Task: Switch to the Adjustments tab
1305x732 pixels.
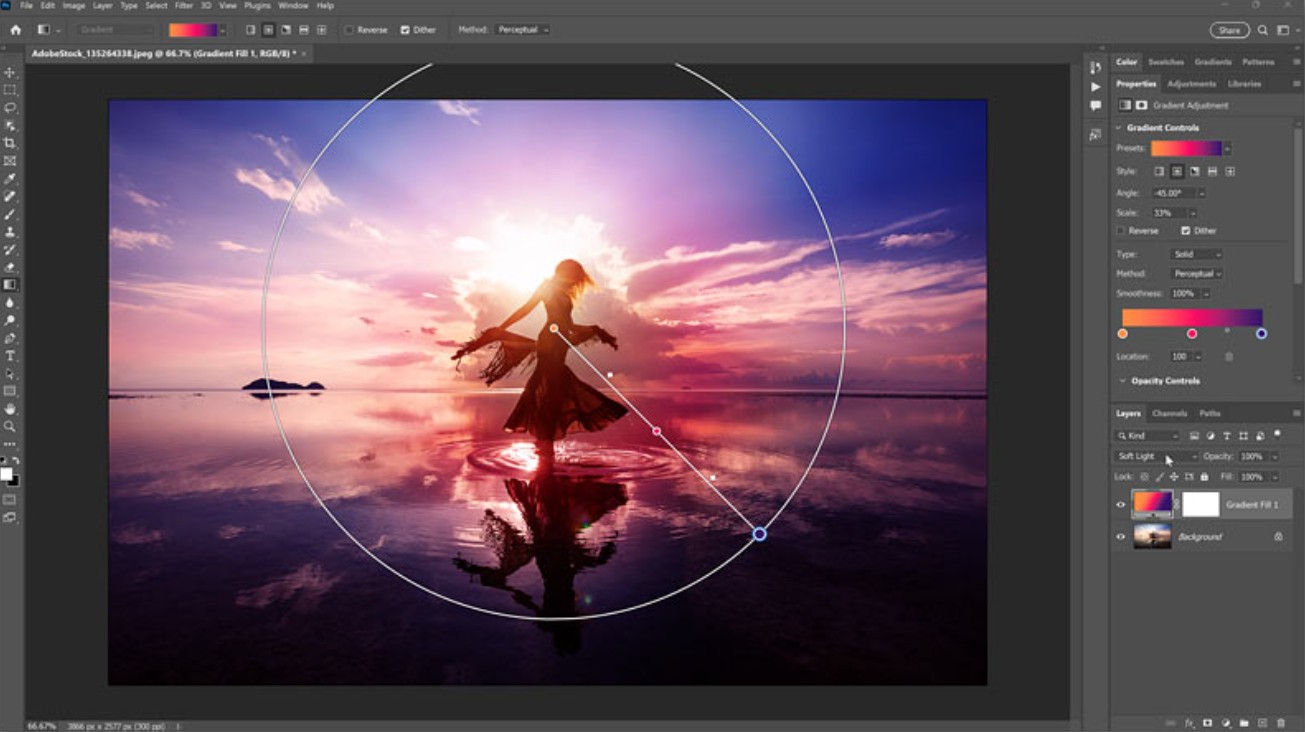Action: click(1191, 84)
